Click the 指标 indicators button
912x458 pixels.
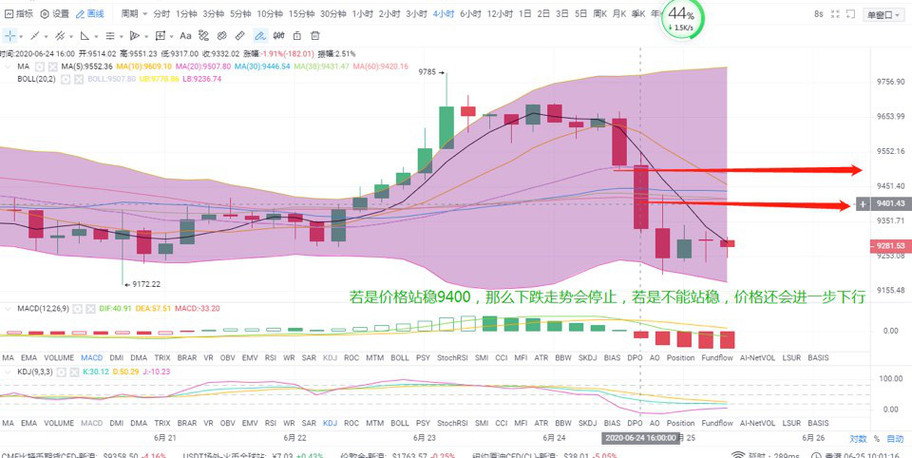click(19, 14)
